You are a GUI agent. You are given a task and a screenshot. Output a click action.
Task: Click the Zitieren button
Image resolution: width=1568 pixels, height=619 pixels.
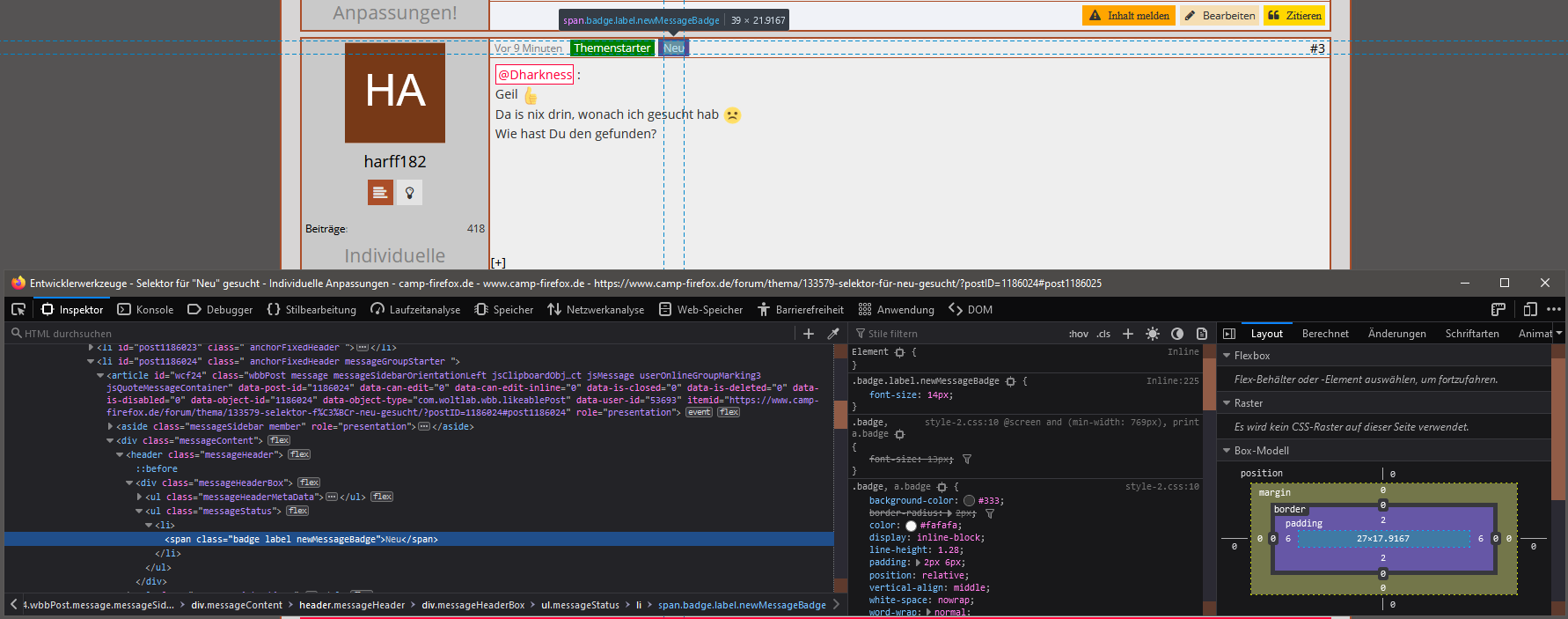point(1294,16)
